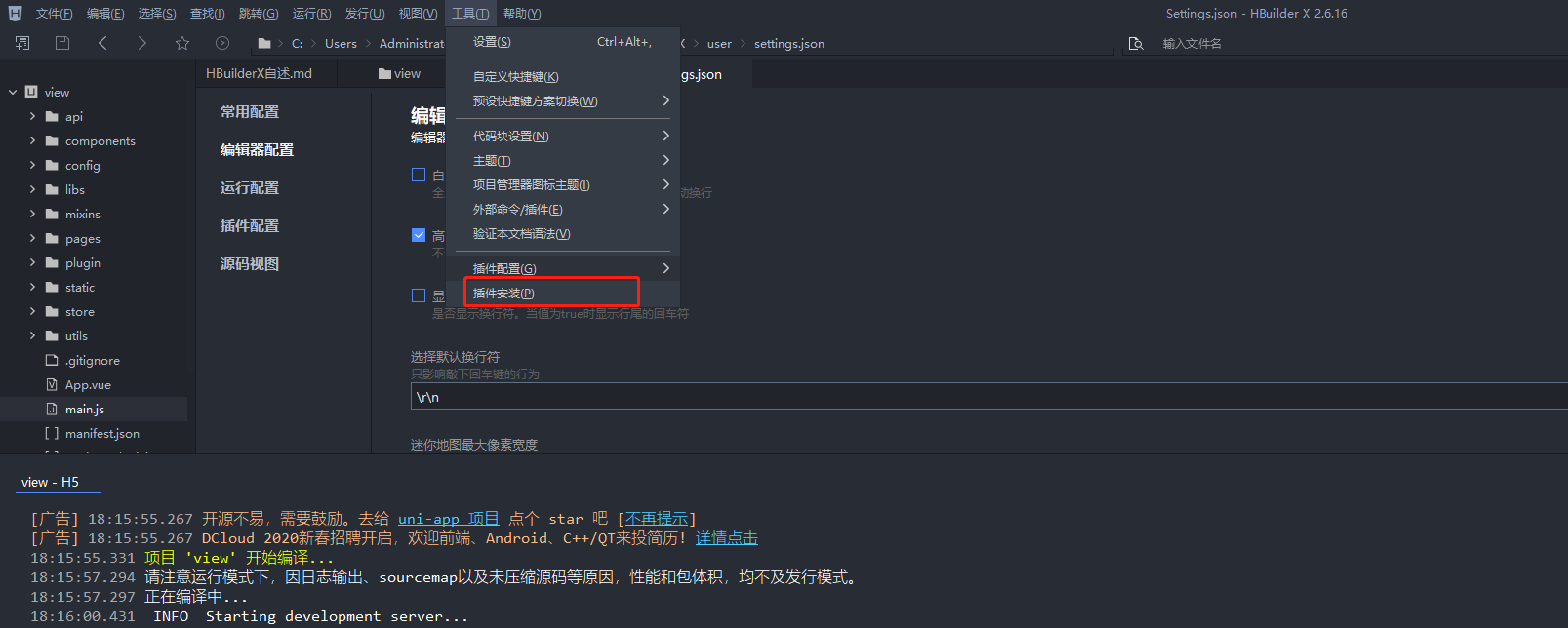Uncheck the checked blue checkbox in editor settings
Screen dimensions: 1568x628
419,235
